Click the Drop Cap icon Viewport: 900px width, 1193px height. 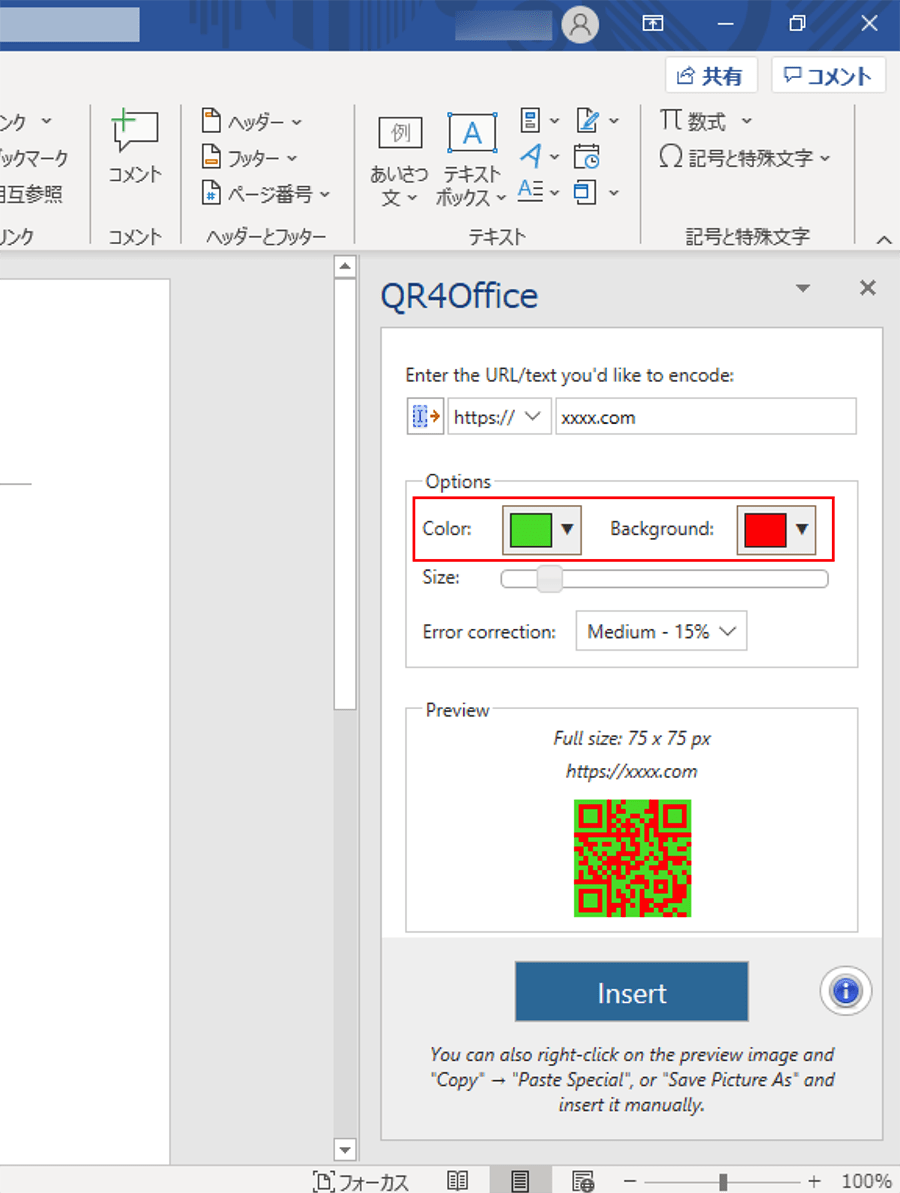539,191
